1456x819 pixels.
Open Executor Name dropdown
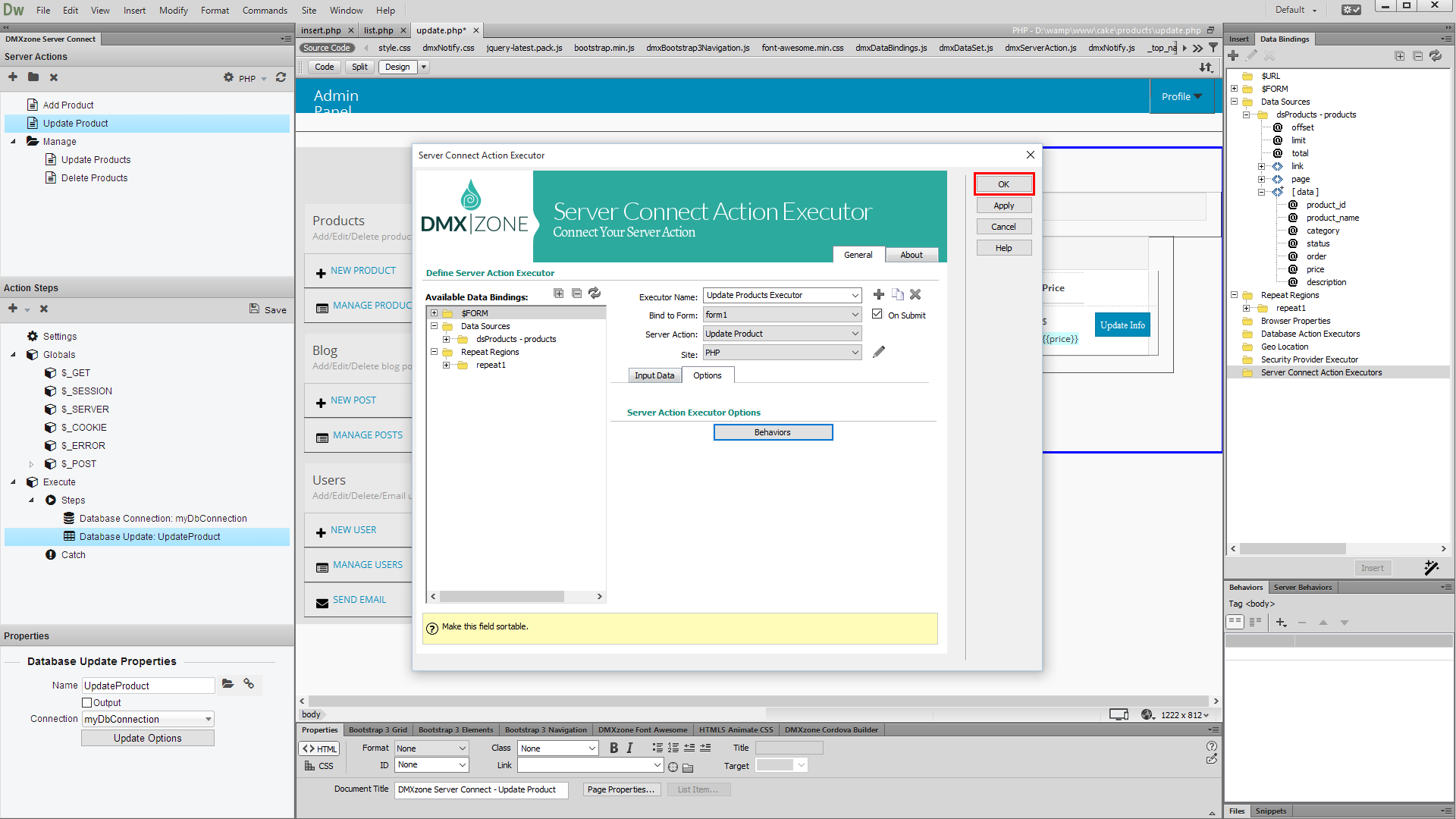tap(855, 295)
